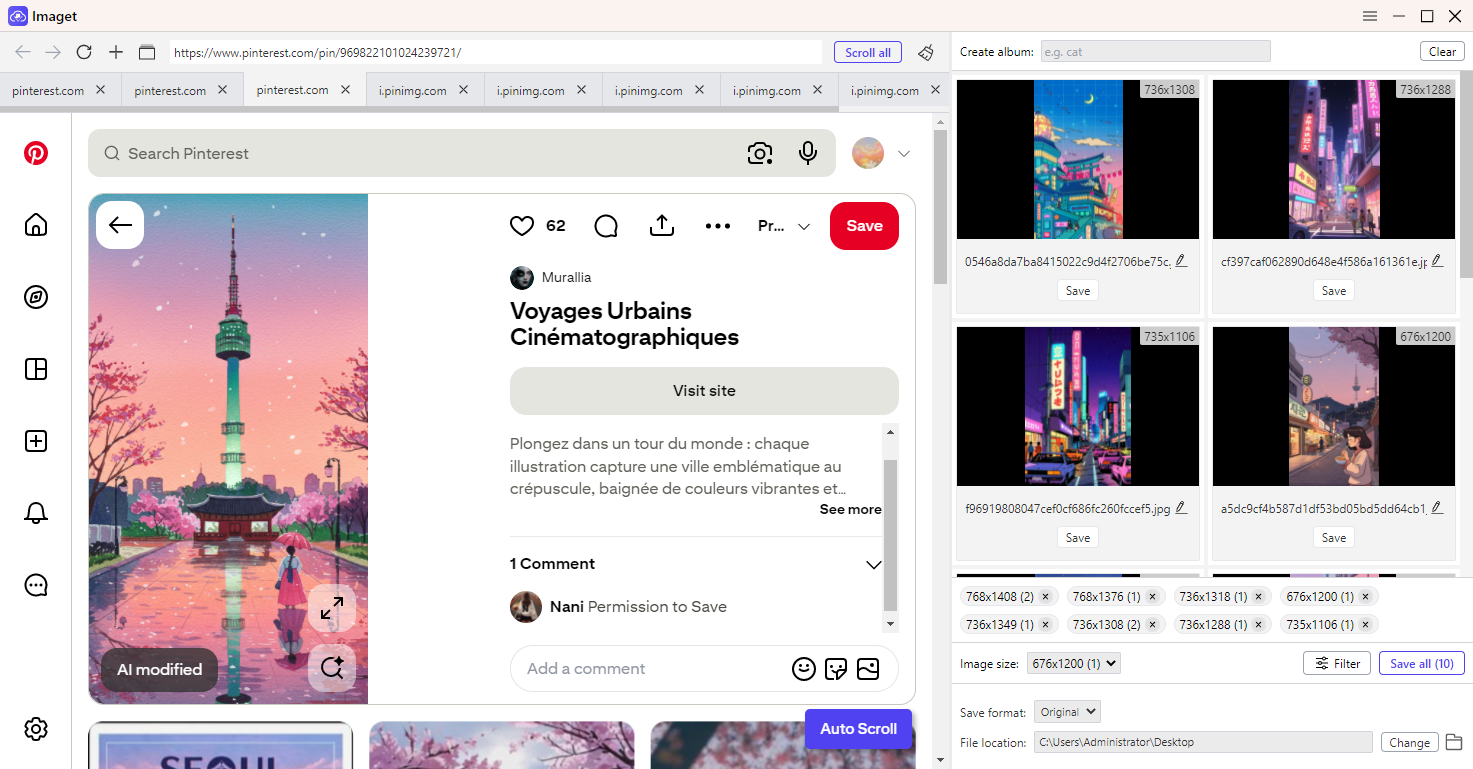Open the emoji picker in comment box
Screen dimensions: 1473x769
click(x=804, y=669)
